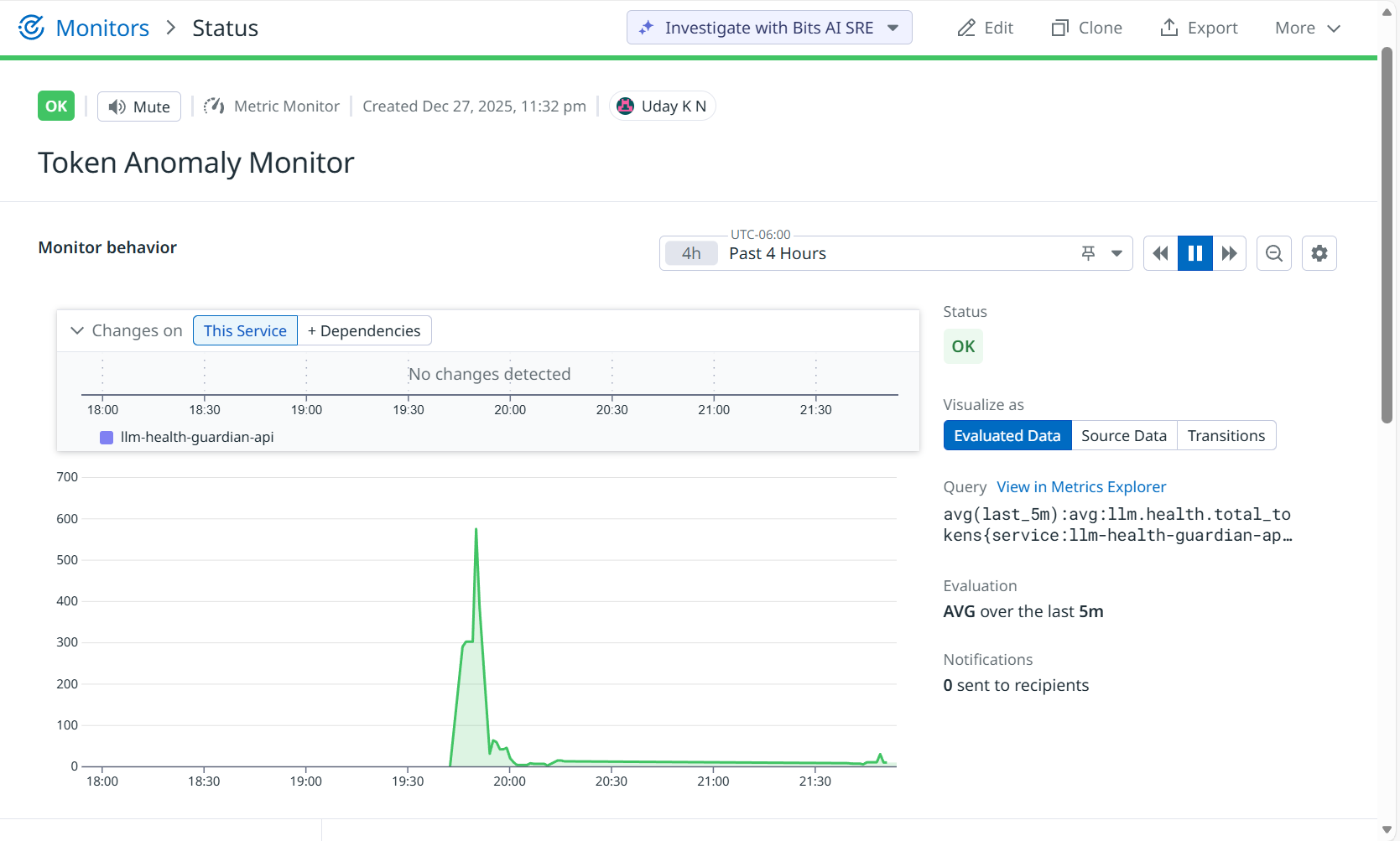Screen dimensions: 1400x841
Task: Click the Token Anomaly Monitor title
Action: point(196,163)
